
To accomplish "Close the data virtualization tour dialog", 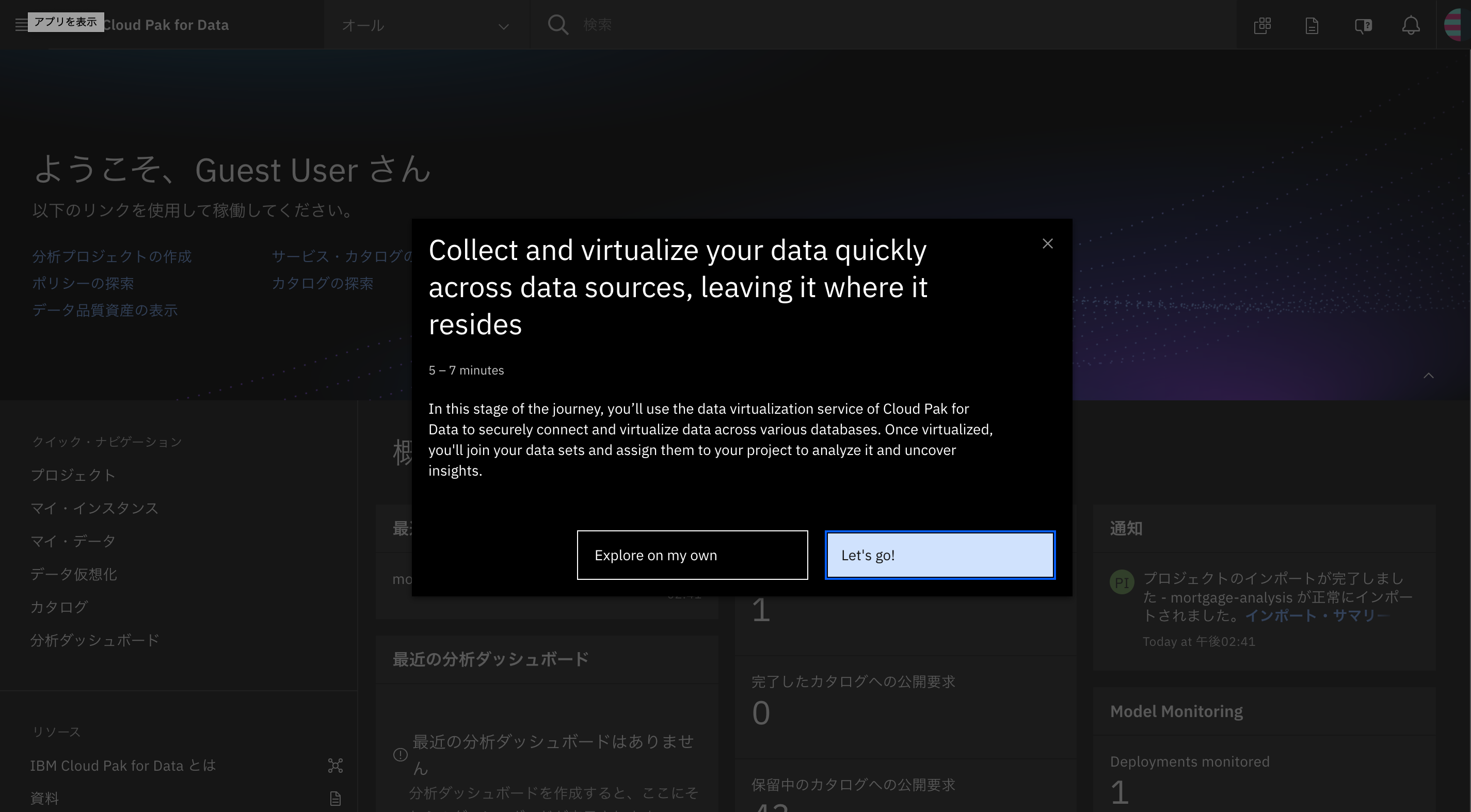I will pyautogui.click(x=1047, y=243).
